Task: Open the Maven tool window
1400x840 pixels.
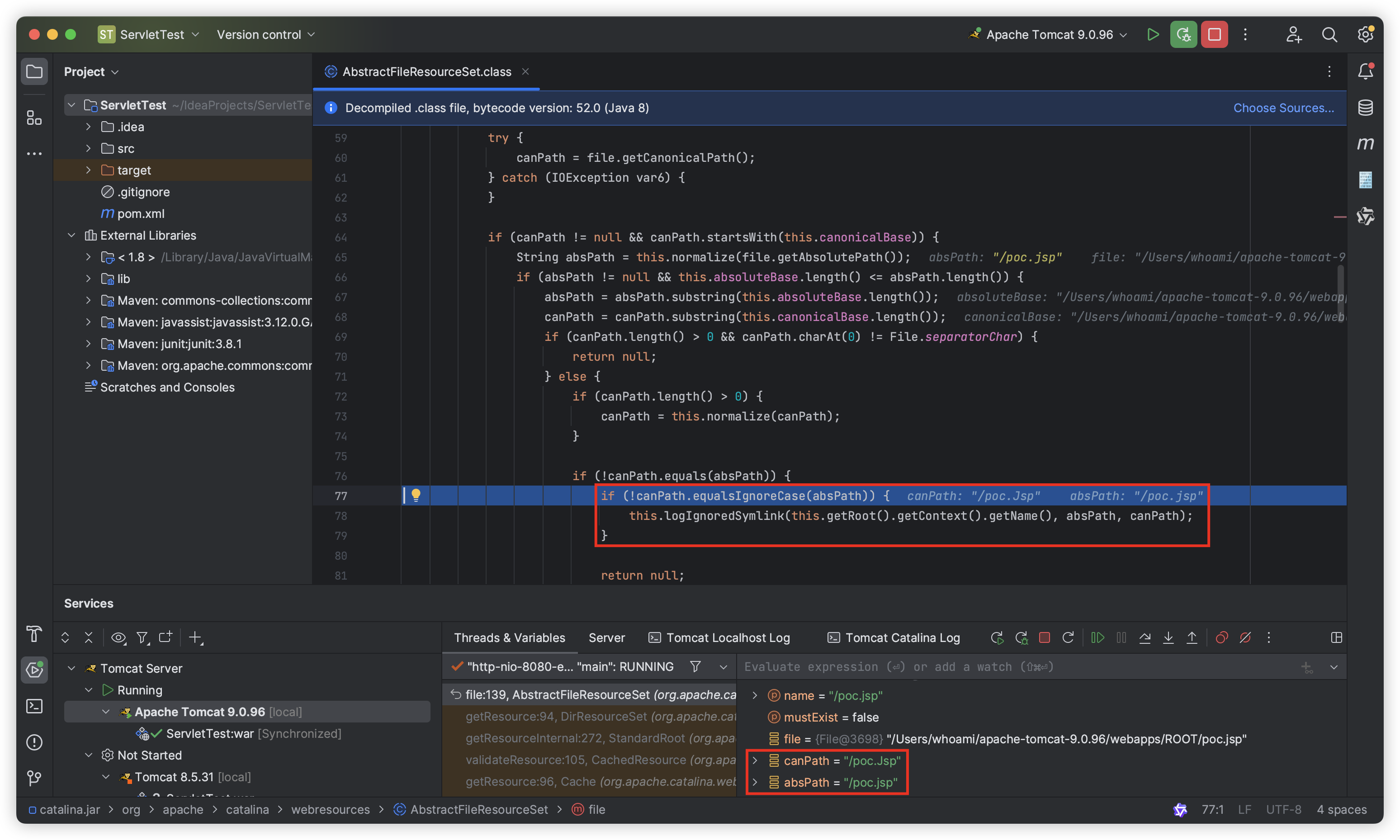Action: tap(1366, 144)
